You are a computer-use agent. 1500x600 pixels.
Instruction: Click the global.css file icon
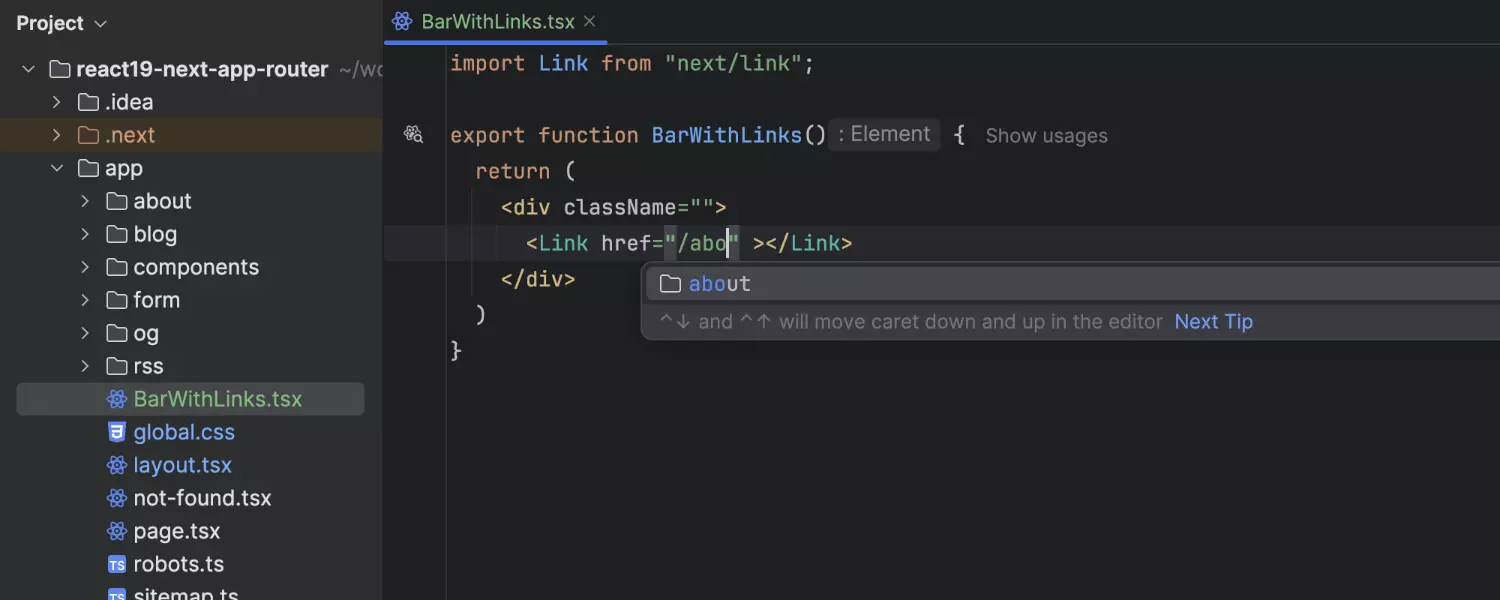tap(117, 432)
